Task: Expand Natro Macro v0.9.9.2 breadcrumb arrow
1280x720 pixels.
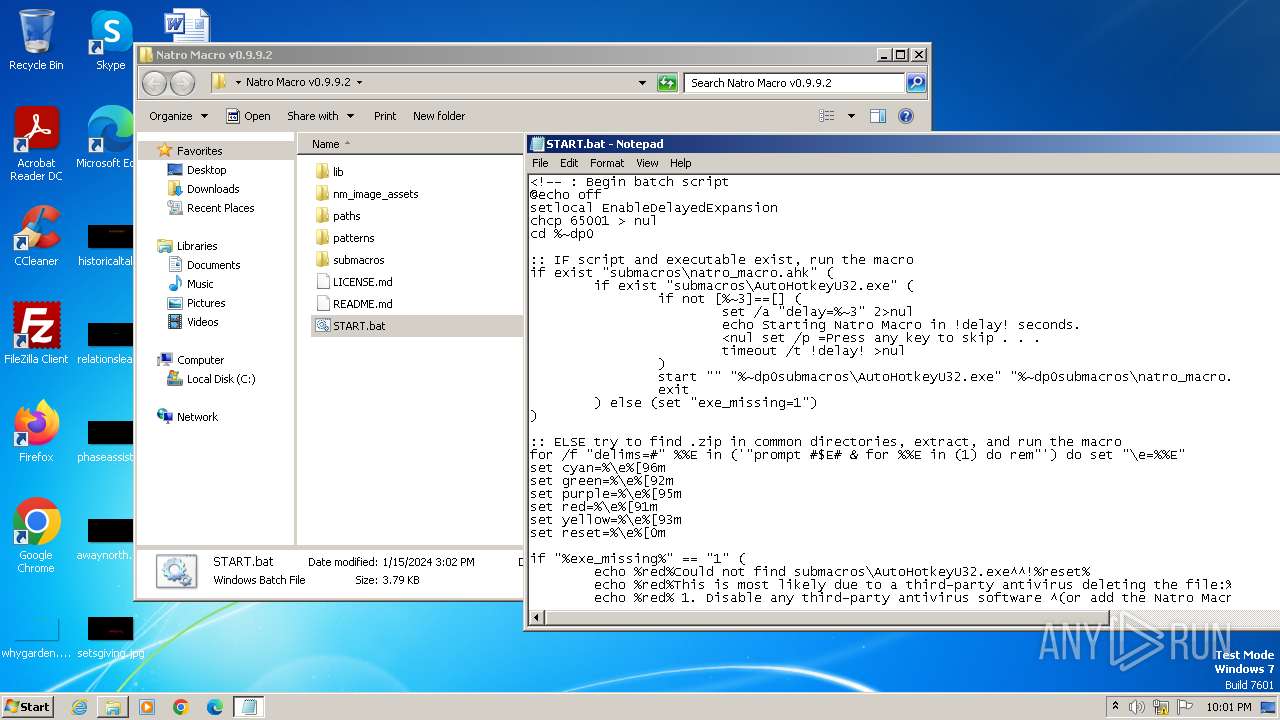Action: point(360,83)
